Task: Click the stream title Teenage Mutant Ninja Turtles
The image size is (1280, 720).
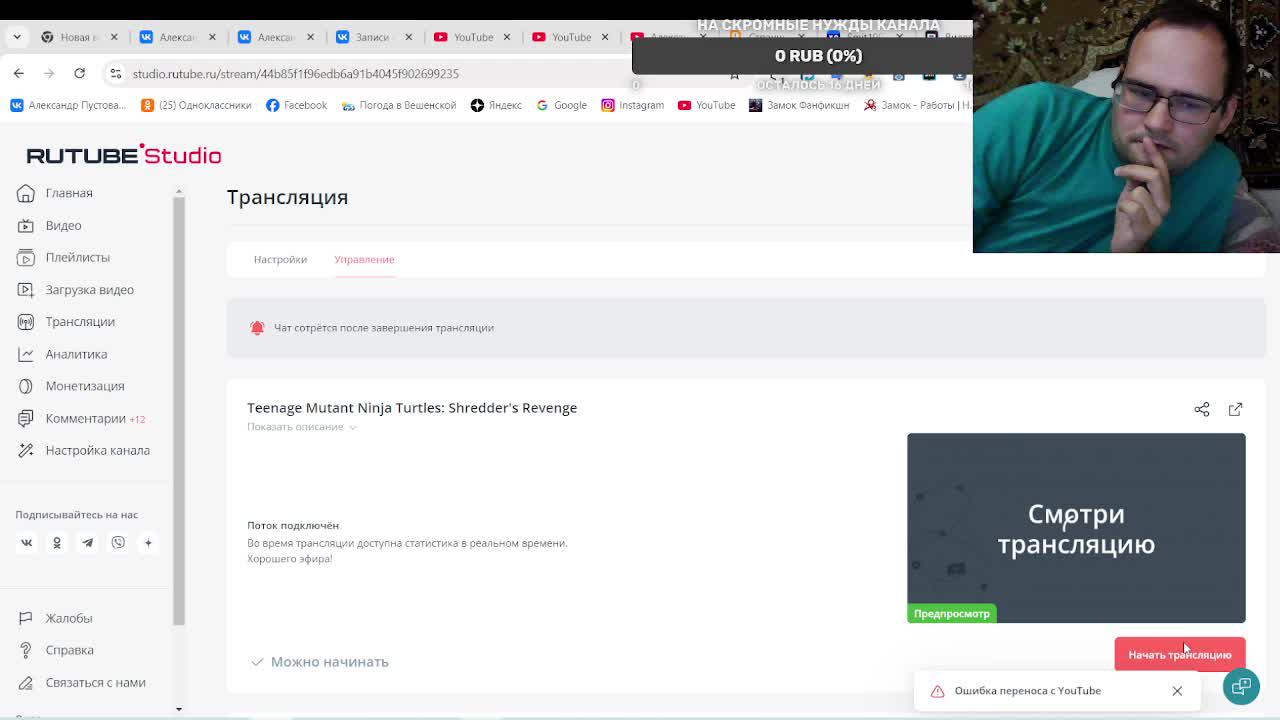Action: pos(412,408)
